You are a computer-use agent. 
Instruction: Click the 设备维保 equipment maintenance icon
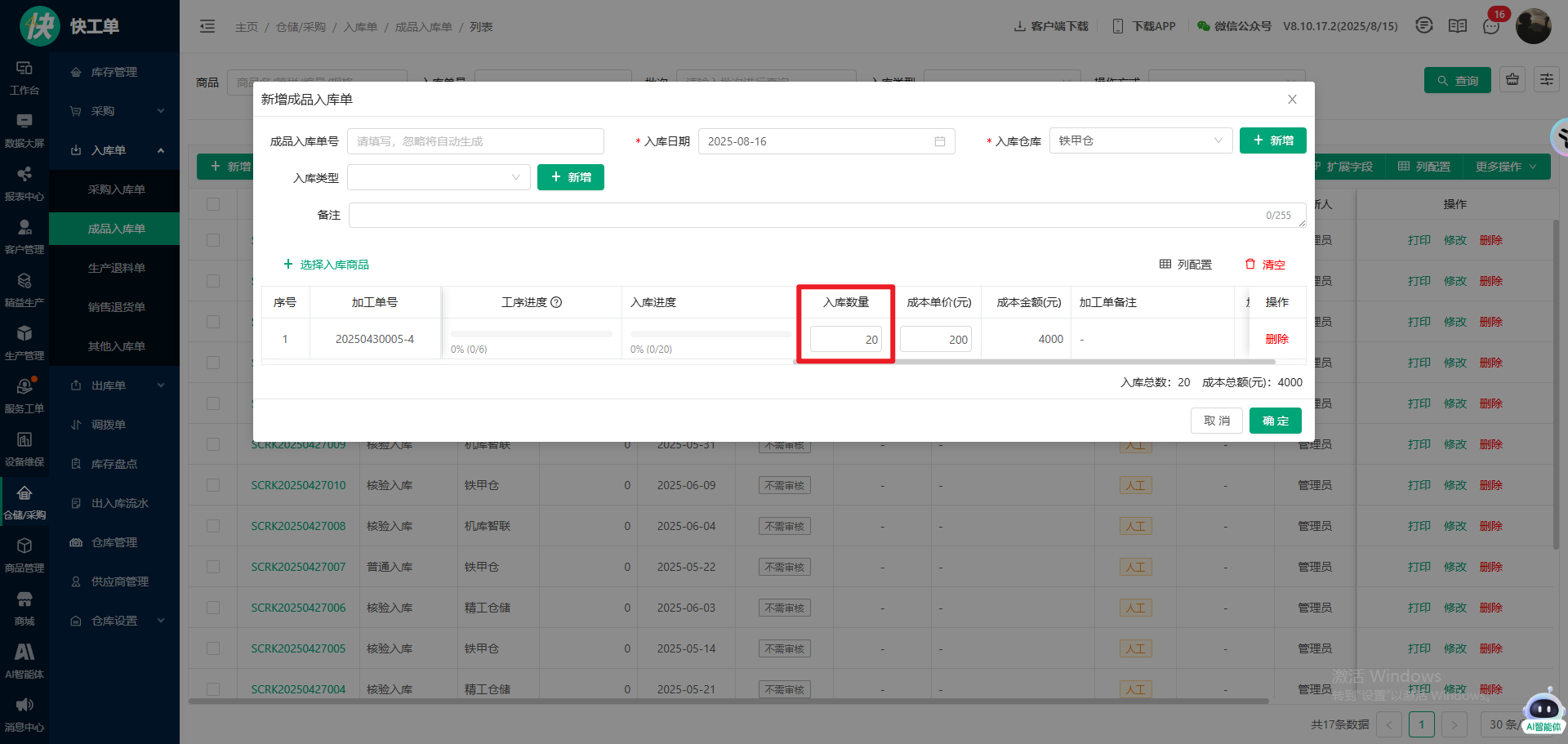coord(24,448)
